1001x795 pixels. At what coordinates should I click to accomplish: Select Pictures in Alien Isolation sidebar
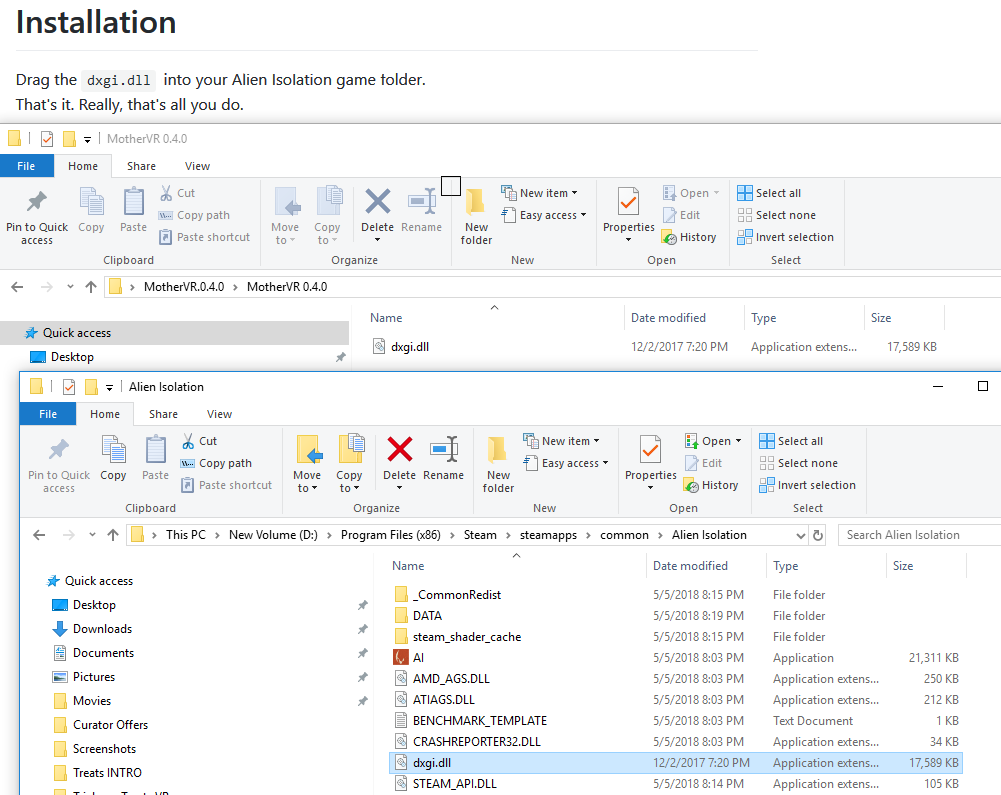pyautogui.click(x=94, y=677)
